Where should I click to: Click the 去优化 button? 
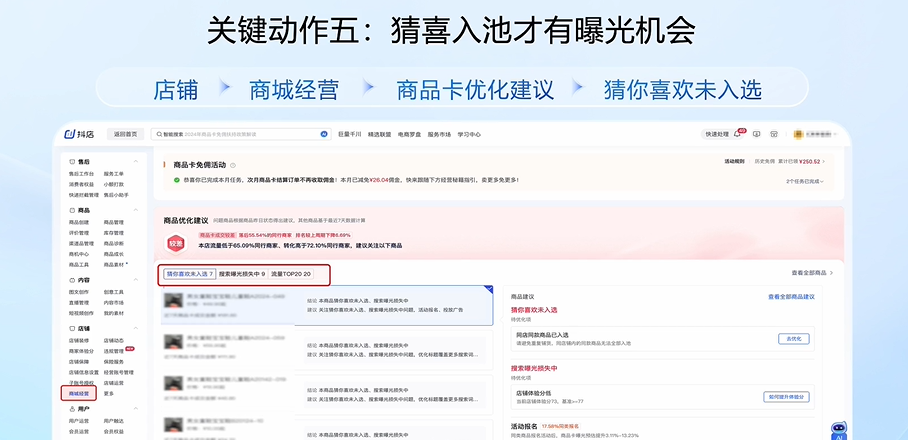792,339
